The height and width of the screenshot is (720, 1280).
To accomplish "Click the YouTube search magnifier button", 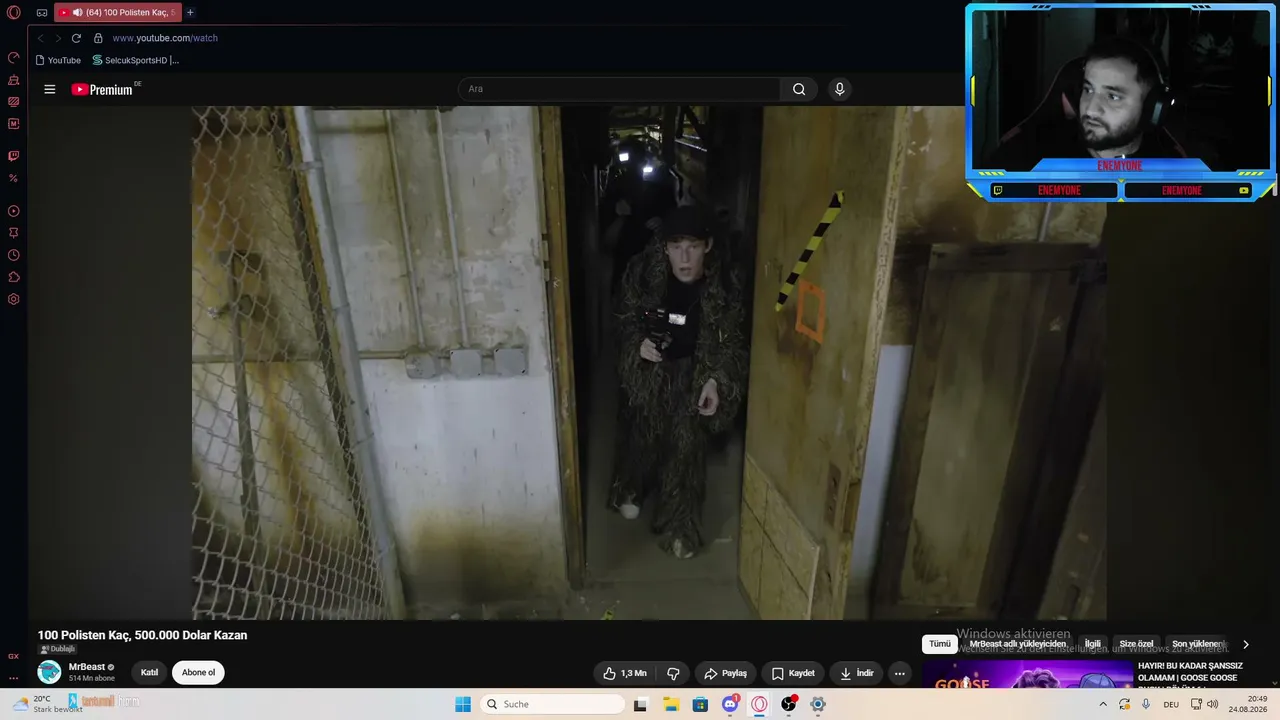I will tap(799, 89).
